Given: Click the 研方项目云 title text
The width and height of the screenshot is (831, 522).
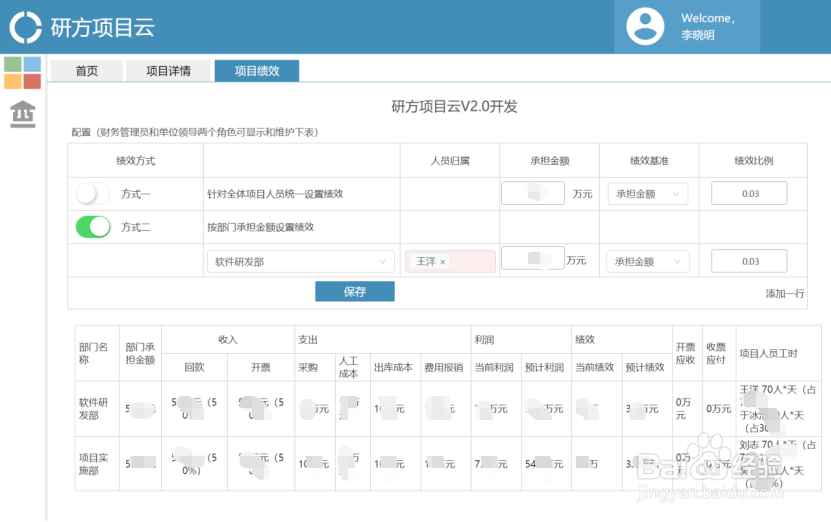Looking at the screenshot, I should tap(102, 28).
